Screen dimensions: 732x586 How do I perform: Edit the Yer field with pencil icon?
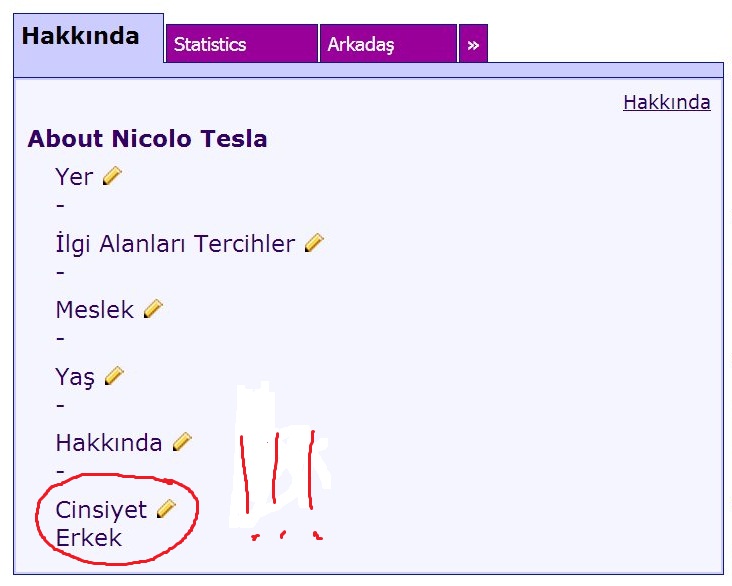click(x=112, y=176)
